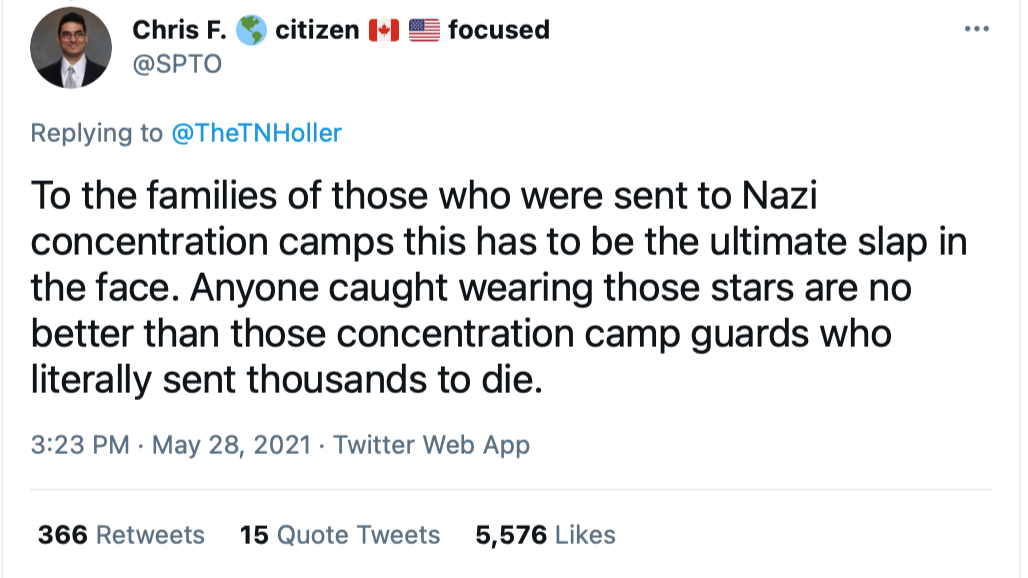Image resolution: width=1028 pixels, height=578 pixels.
Task: Click the Replying to text
Action: click(x=96, y=133)
